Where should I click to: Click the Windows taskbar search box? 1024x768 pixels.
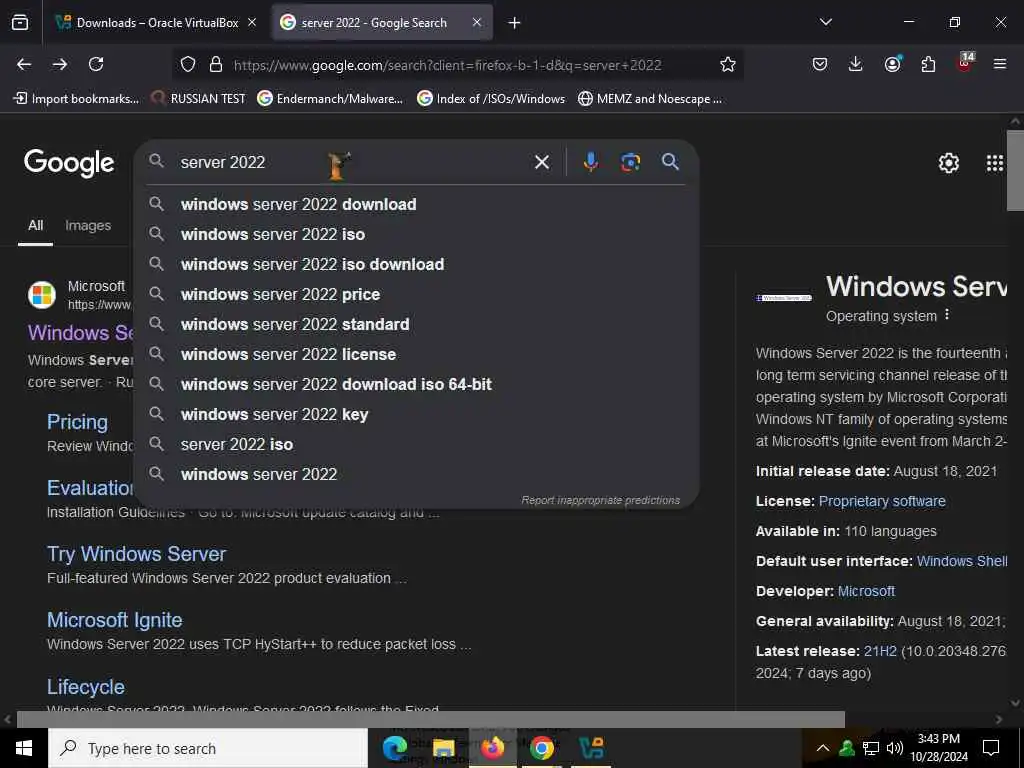[208, 748]
